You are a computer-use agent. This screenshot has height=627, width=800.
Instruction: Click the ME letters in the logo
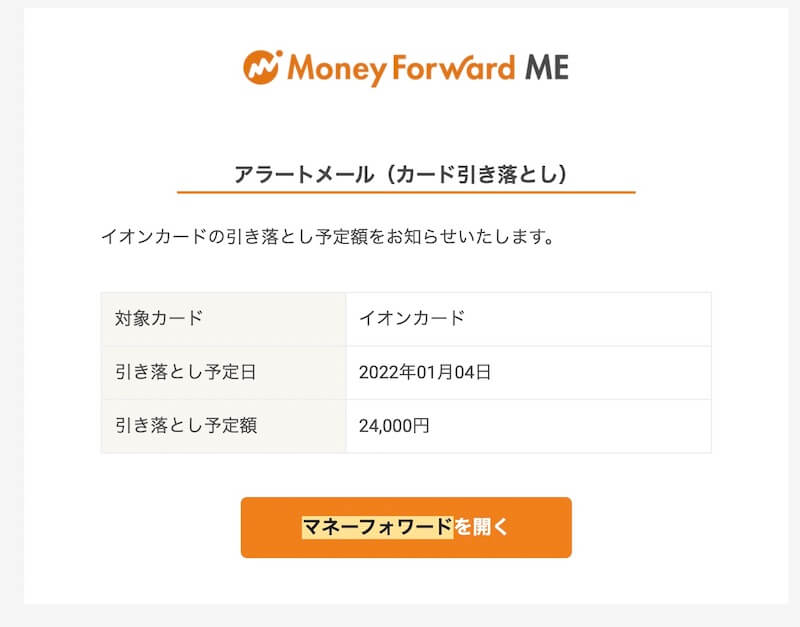tap(547, 67)
